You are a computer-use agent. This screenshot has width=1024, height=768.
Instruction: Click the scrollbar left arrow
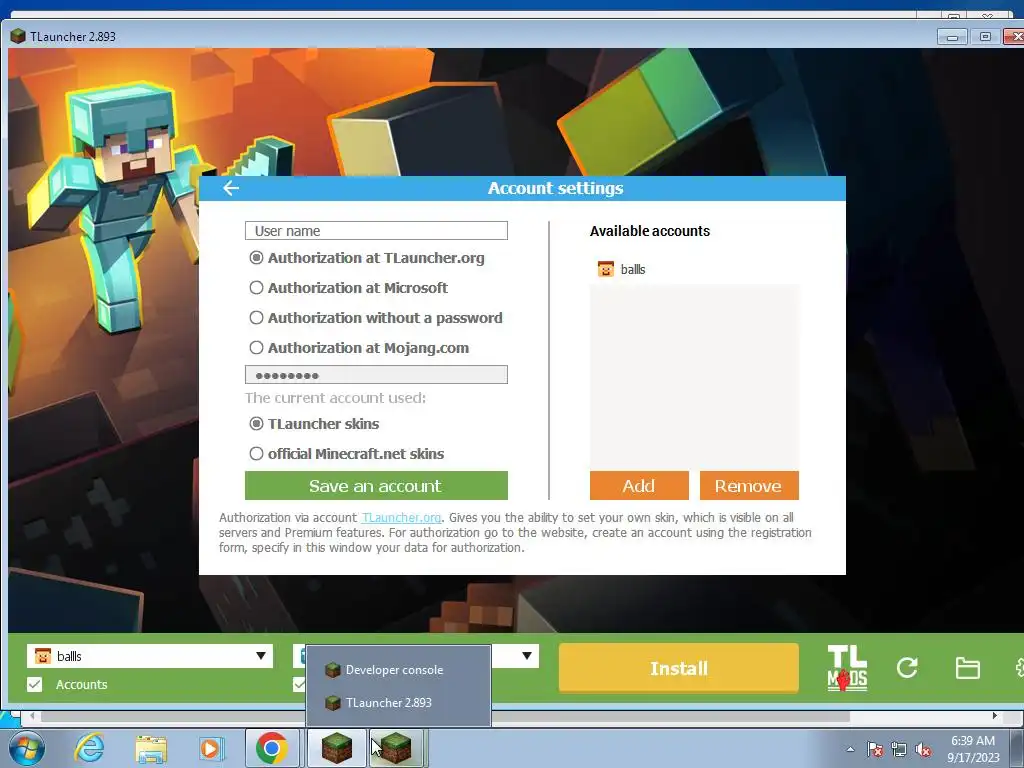(31, 716)
